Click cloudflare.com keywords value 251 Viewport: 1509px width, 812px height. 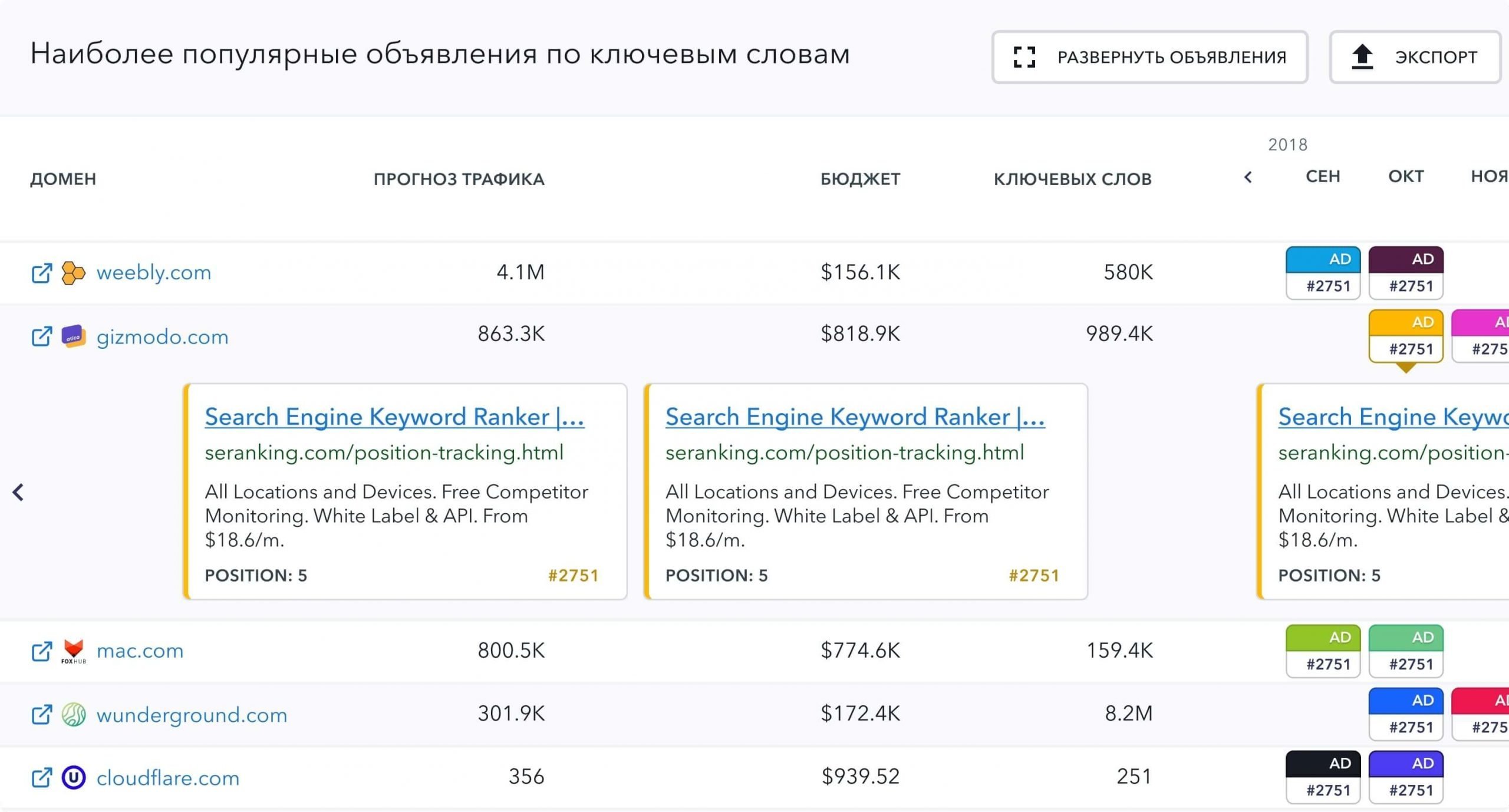(1134, 777)
